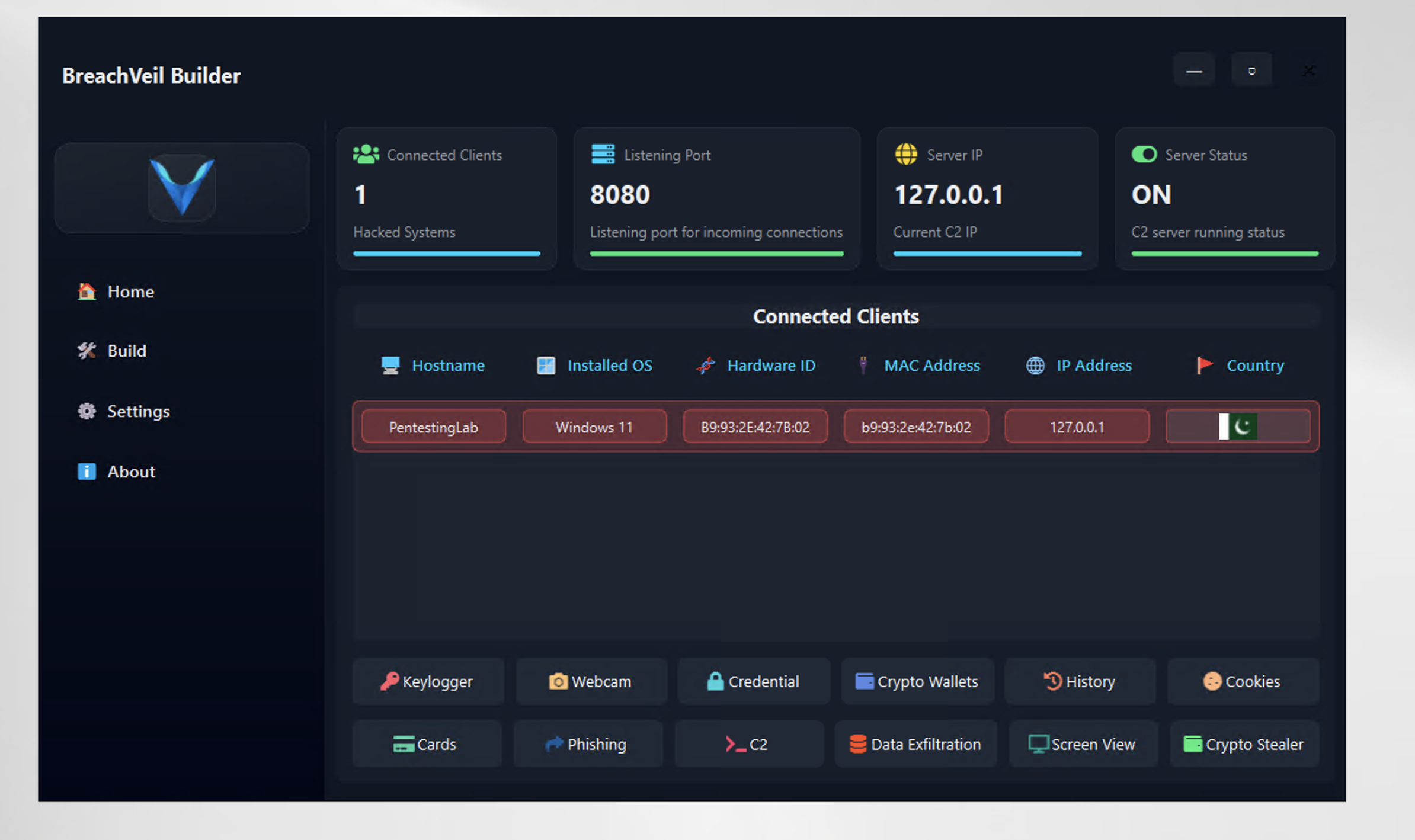Select the PentestingLab hostname cell
Screen dimensions: 1415x840
click(433, 427)
